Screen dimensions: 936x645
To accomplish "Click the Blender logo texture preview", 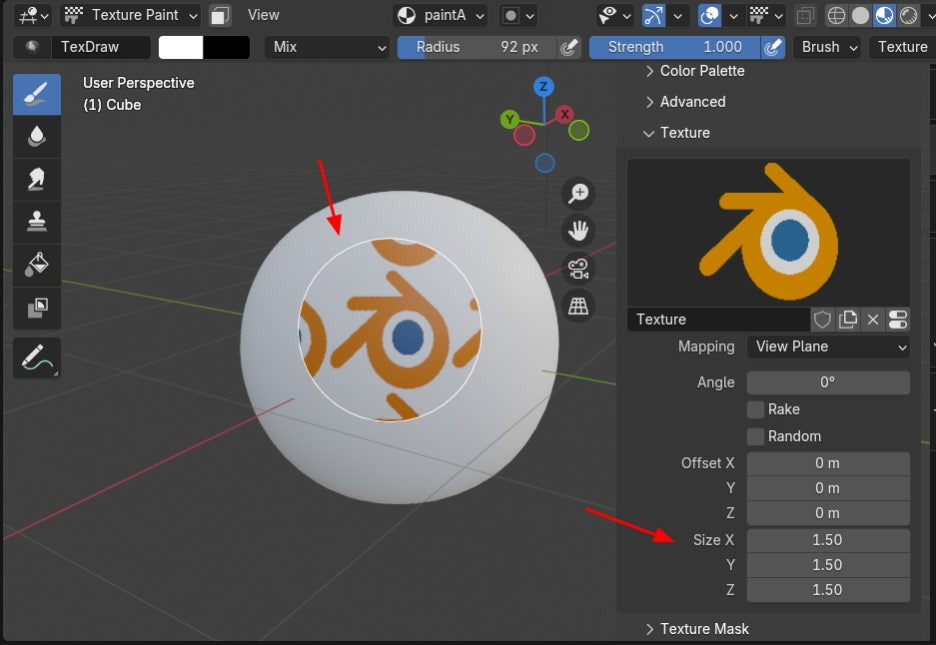I will coord(769,233).
